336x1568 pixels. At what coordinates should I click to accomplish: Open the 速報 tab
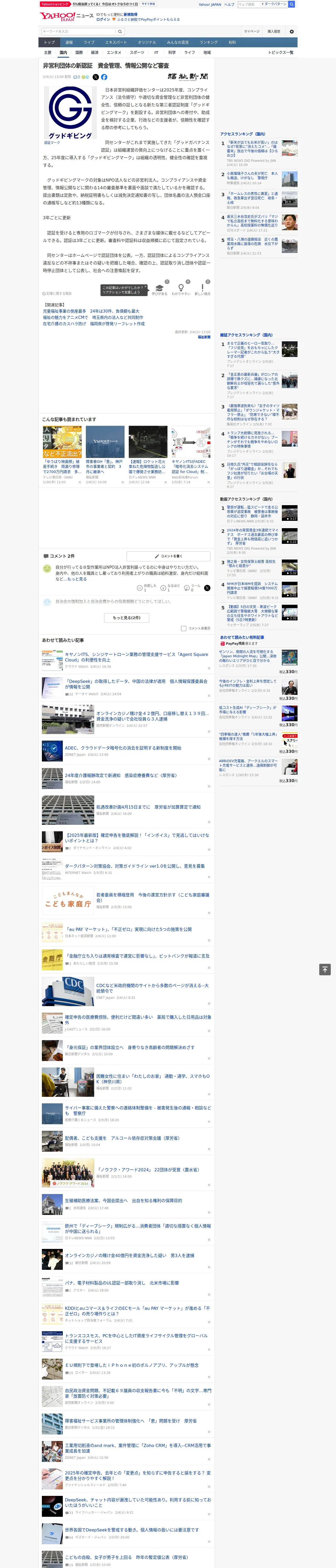(69, 43)
